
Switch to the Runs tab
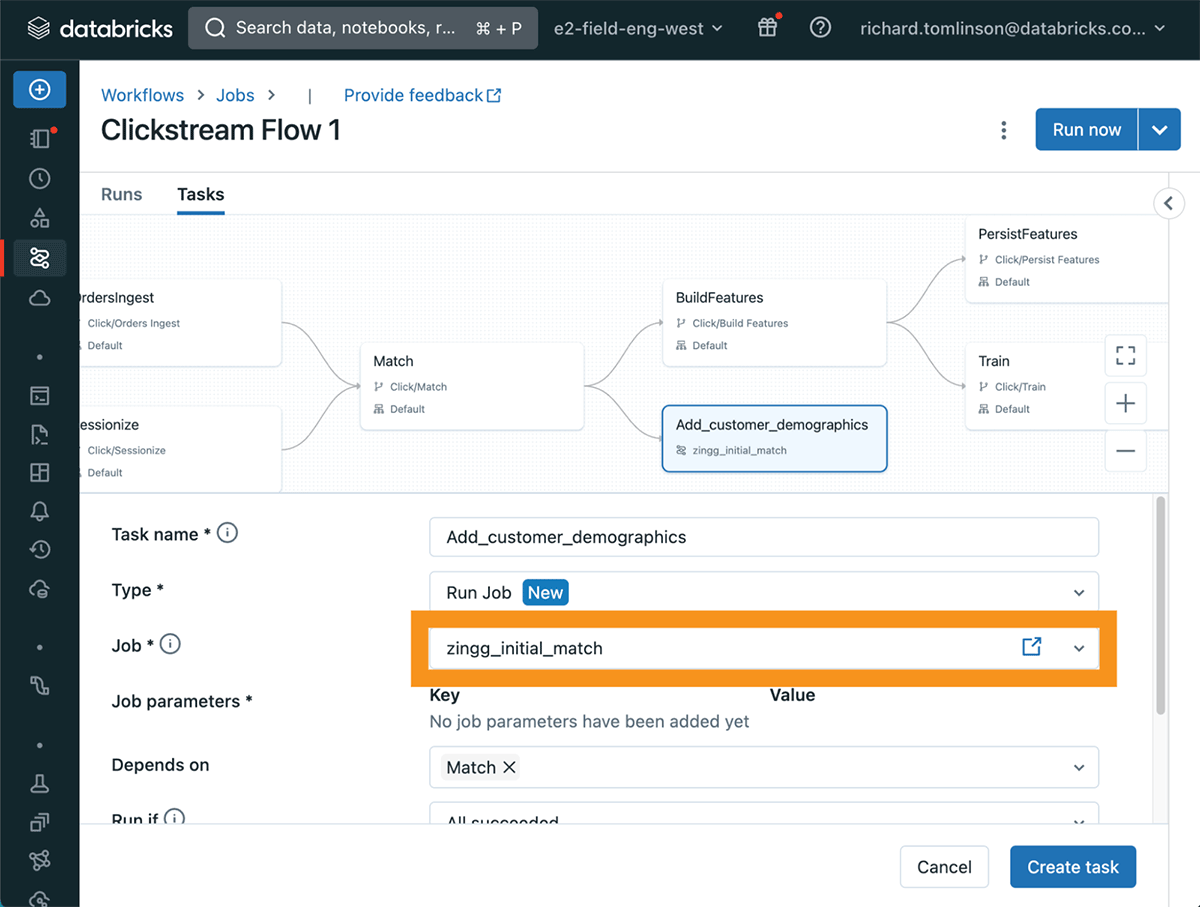(x=122, y=194)
